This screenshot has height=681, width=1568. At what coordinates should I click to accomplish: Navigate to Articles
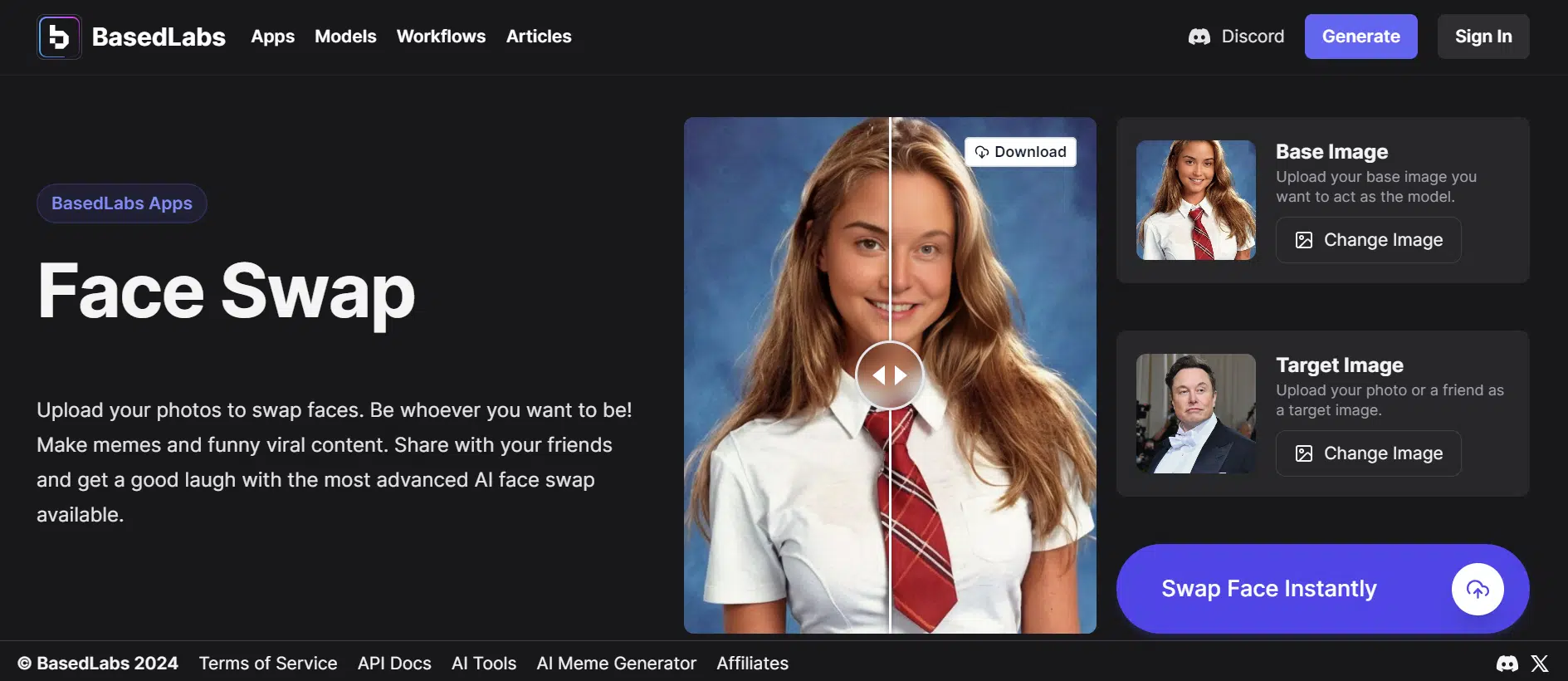pos(539,37)
